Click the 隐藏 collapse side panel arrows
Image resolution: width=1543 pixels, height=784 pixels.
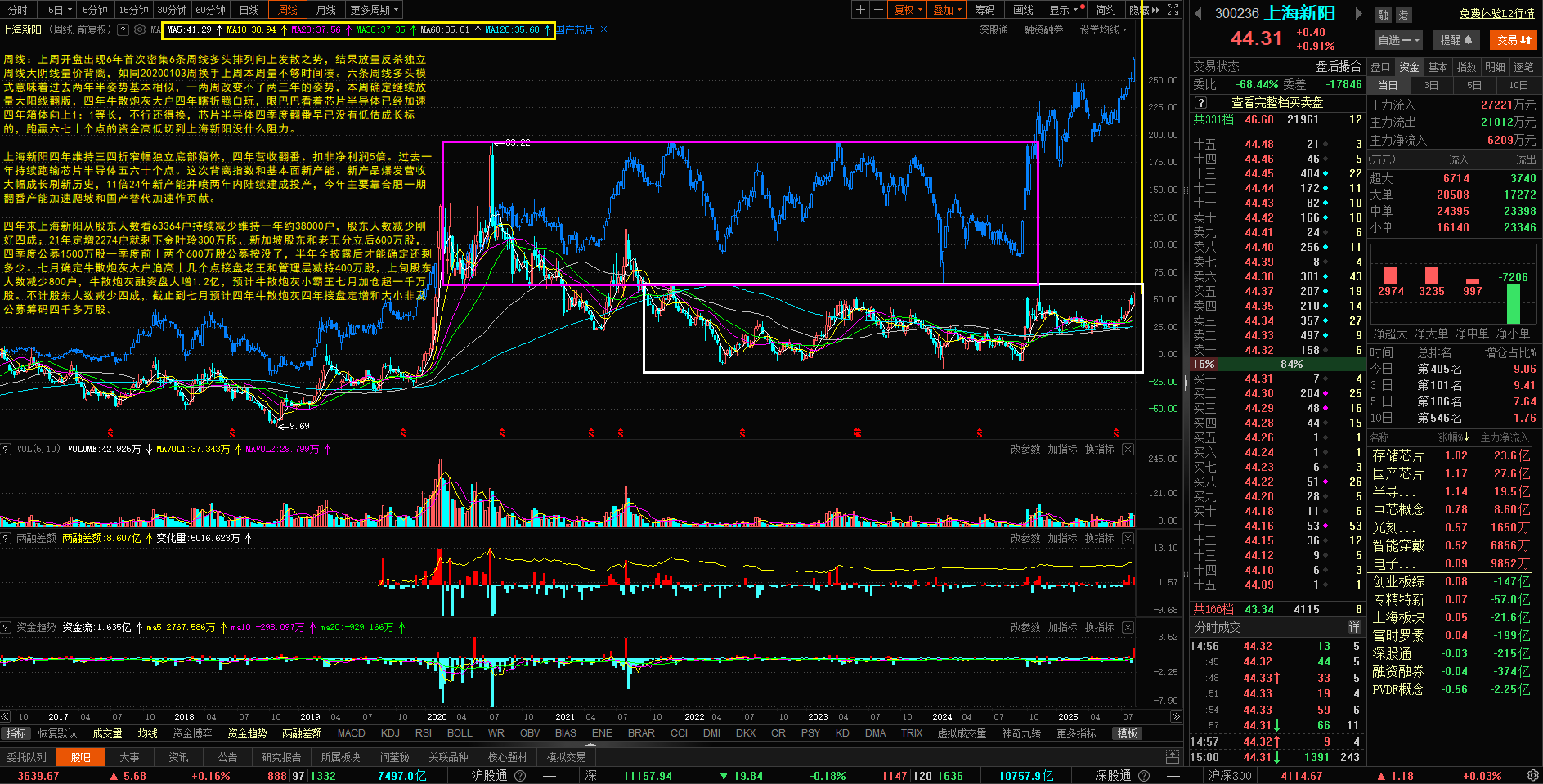coord(1145,10)
